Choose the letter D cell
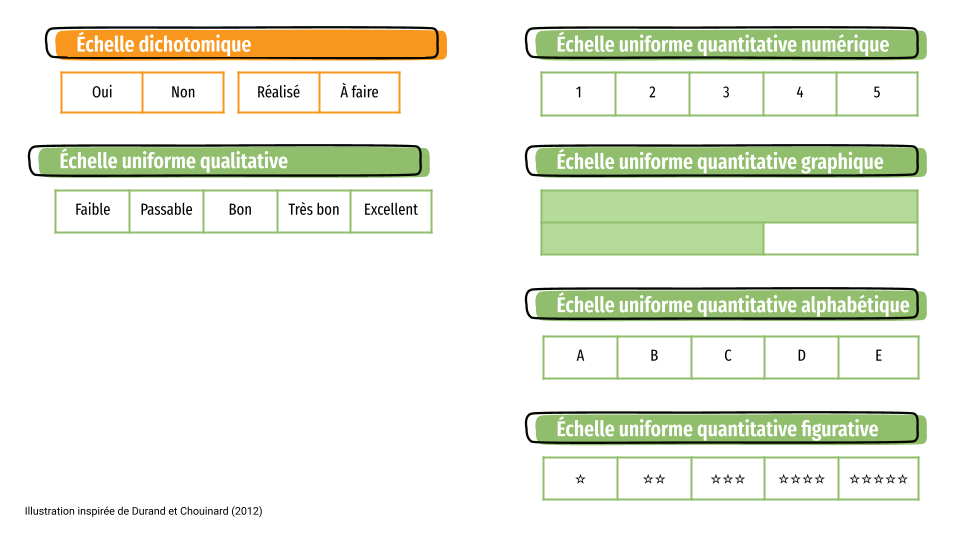Viewport: 960px width, 540px height. 801,357
